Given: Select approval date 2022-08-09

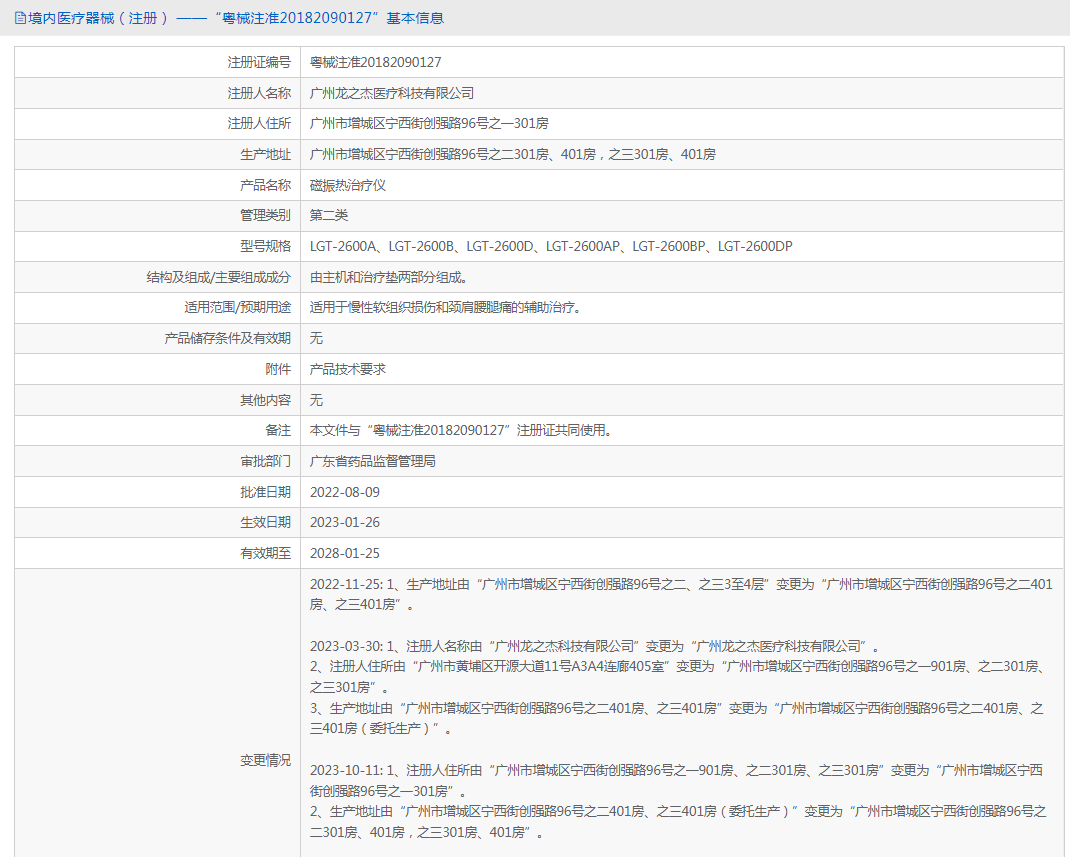Looking at the screenshot, I should [345, 492].
